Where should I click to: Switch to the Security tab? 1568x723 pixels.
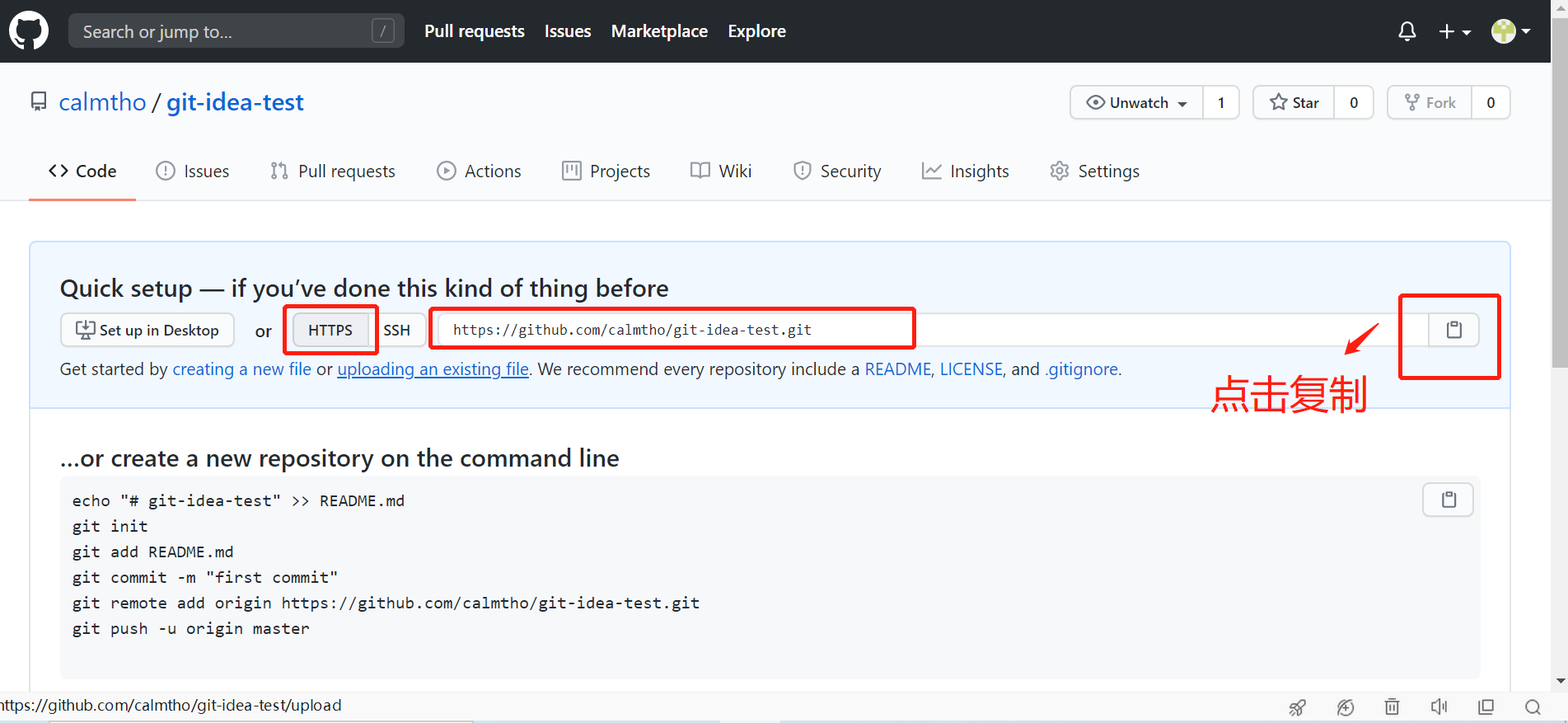tap(837, 171)
